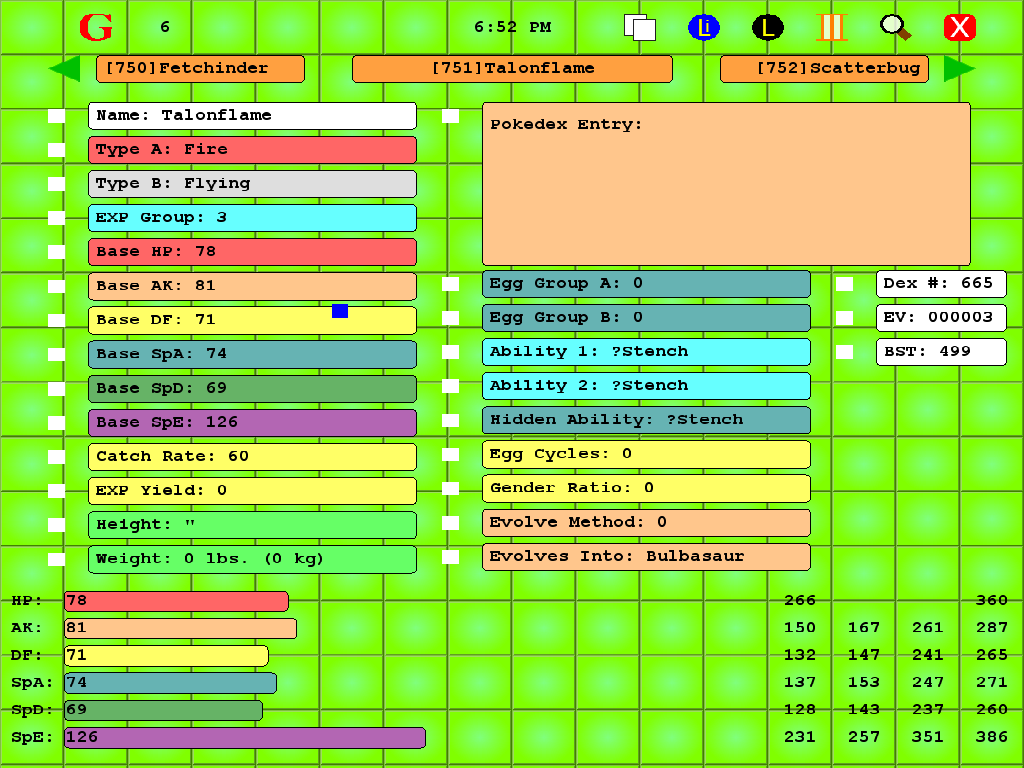Open search with the magnifying glass
The width and height of the screenshot is (1024, 768).
click(895, 27)
